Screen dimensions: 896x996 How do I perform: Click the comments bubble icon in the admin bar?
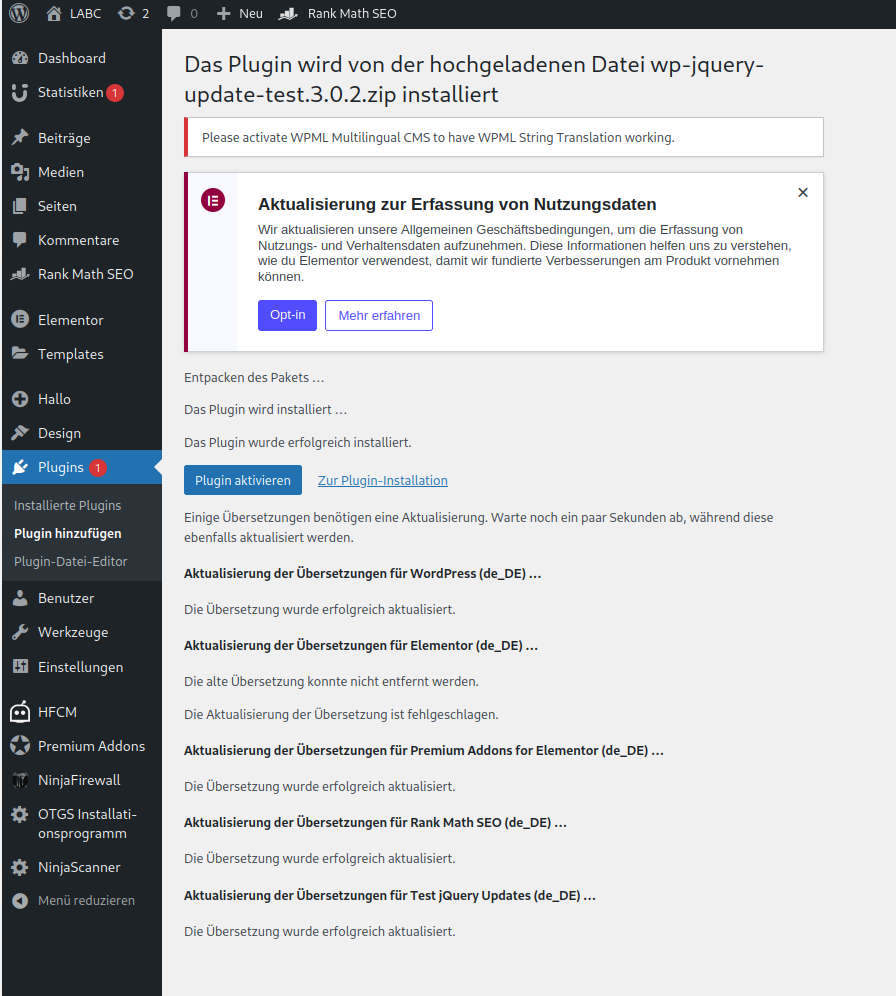[x=173, y=13]
